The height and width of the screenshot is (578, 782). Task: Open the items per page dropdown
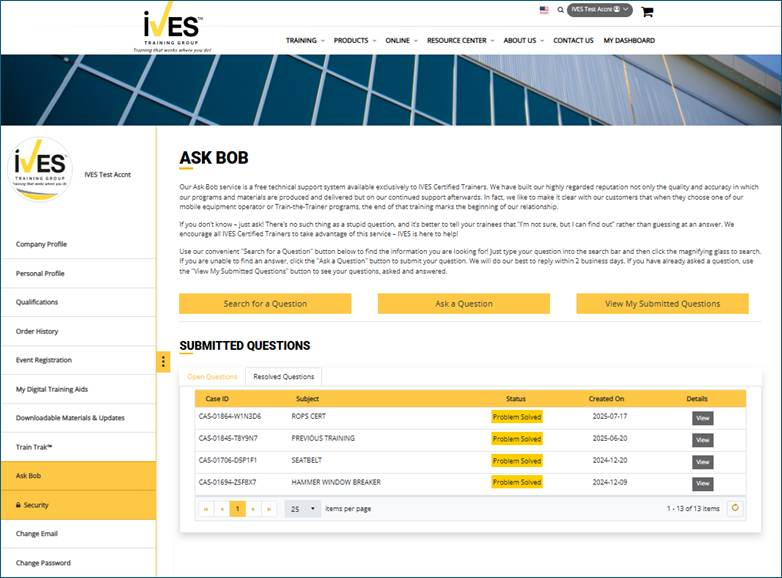pyautogui.click(x=302, y=508)
